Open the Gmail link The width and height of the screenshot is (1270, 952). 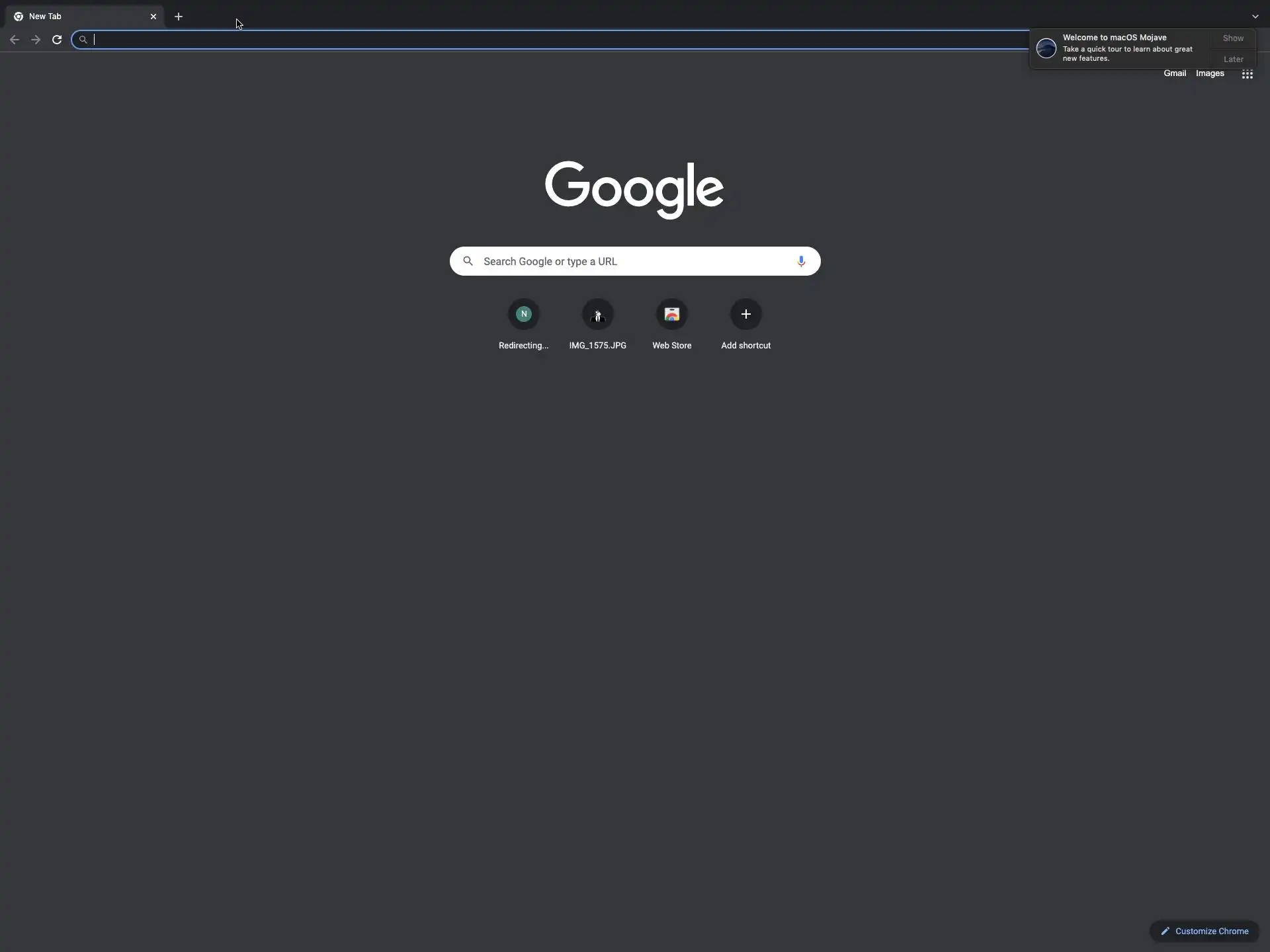(1174, 73)
